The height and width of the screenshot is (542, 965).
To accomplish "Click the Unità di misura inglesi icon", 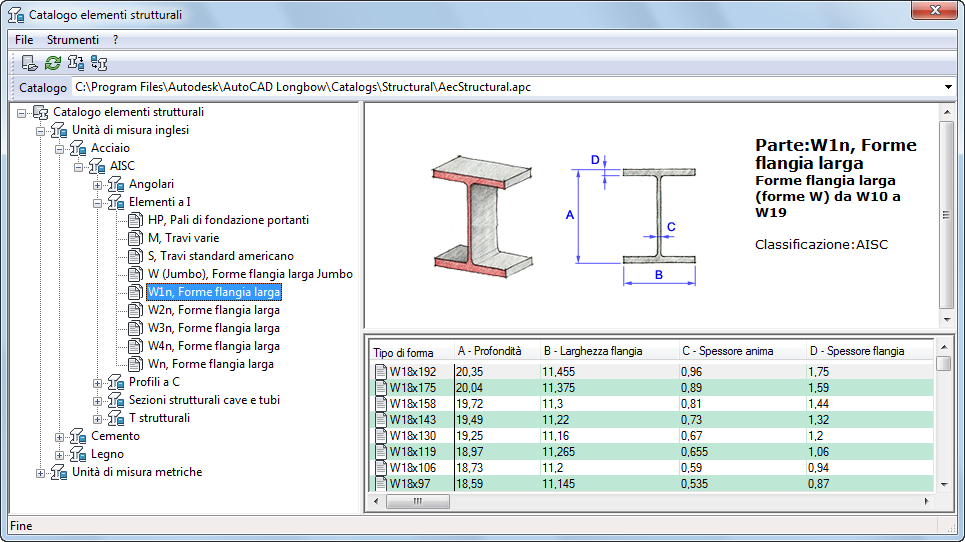I will (x=58, y=130).
